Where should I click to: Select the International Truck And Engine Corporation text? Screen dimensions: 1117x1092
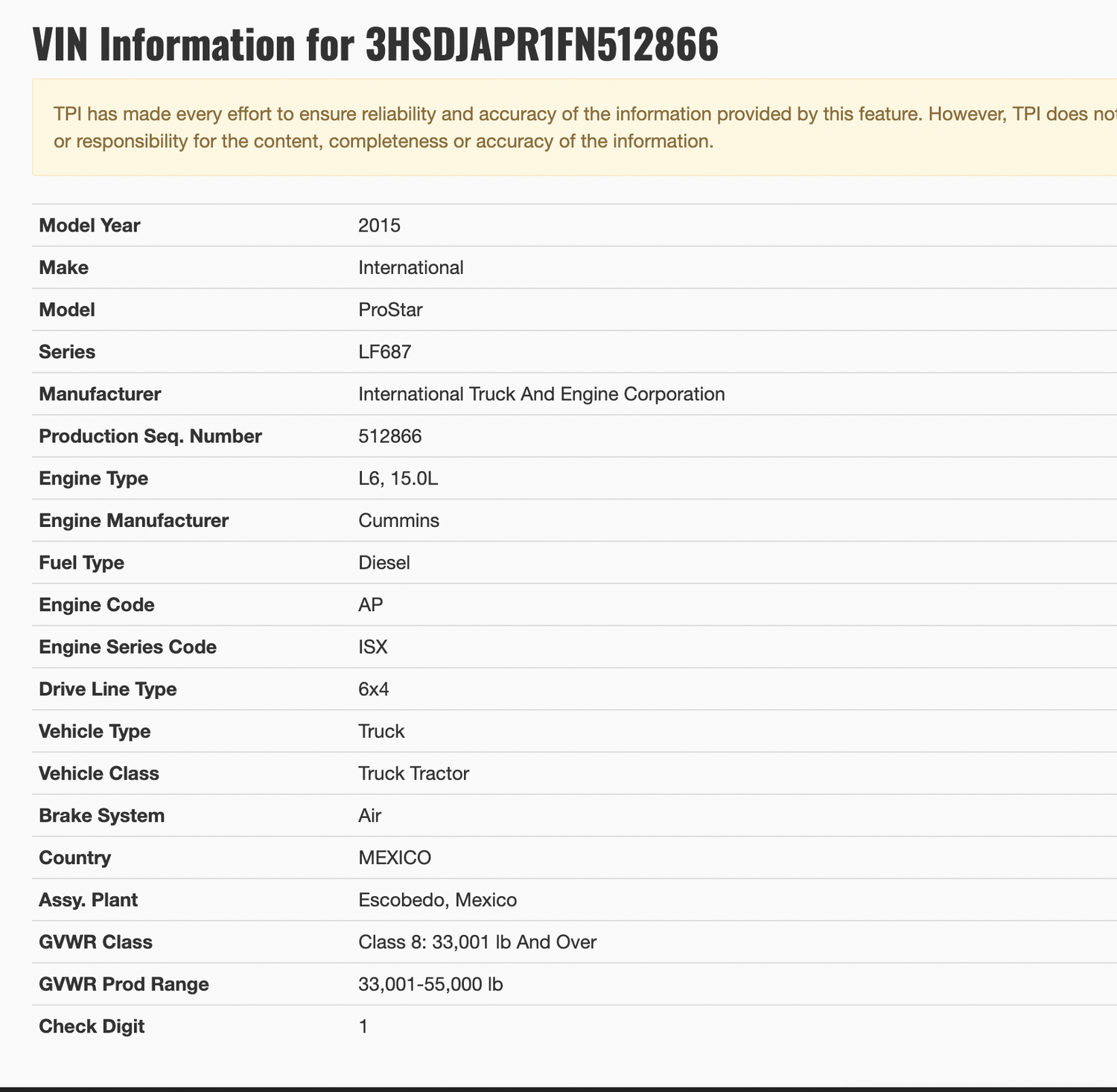click(541, 395)
